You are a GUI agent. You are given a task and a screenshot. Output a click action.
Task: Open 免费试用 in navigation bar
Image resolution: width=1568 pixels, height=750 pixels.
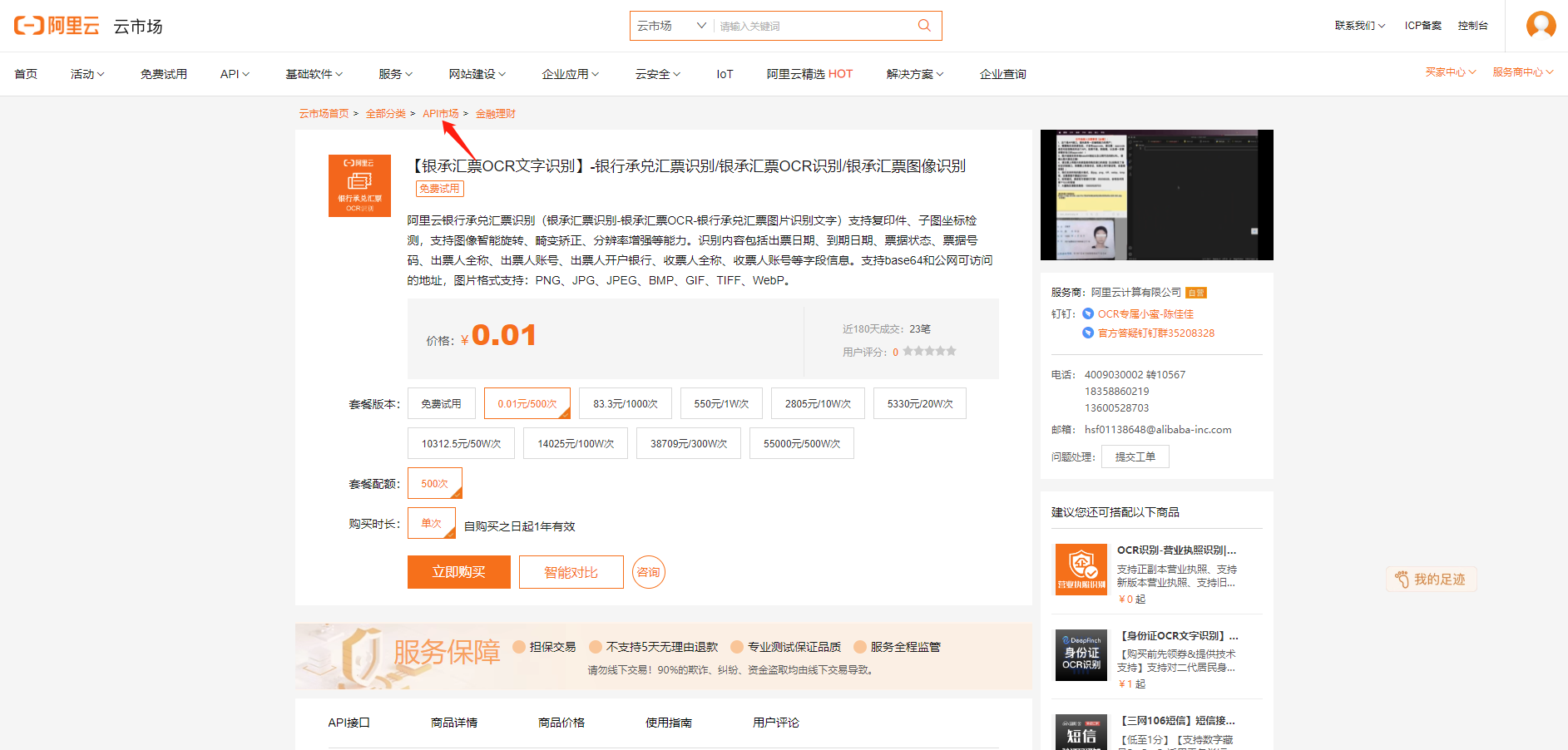[x=164, y=74]
